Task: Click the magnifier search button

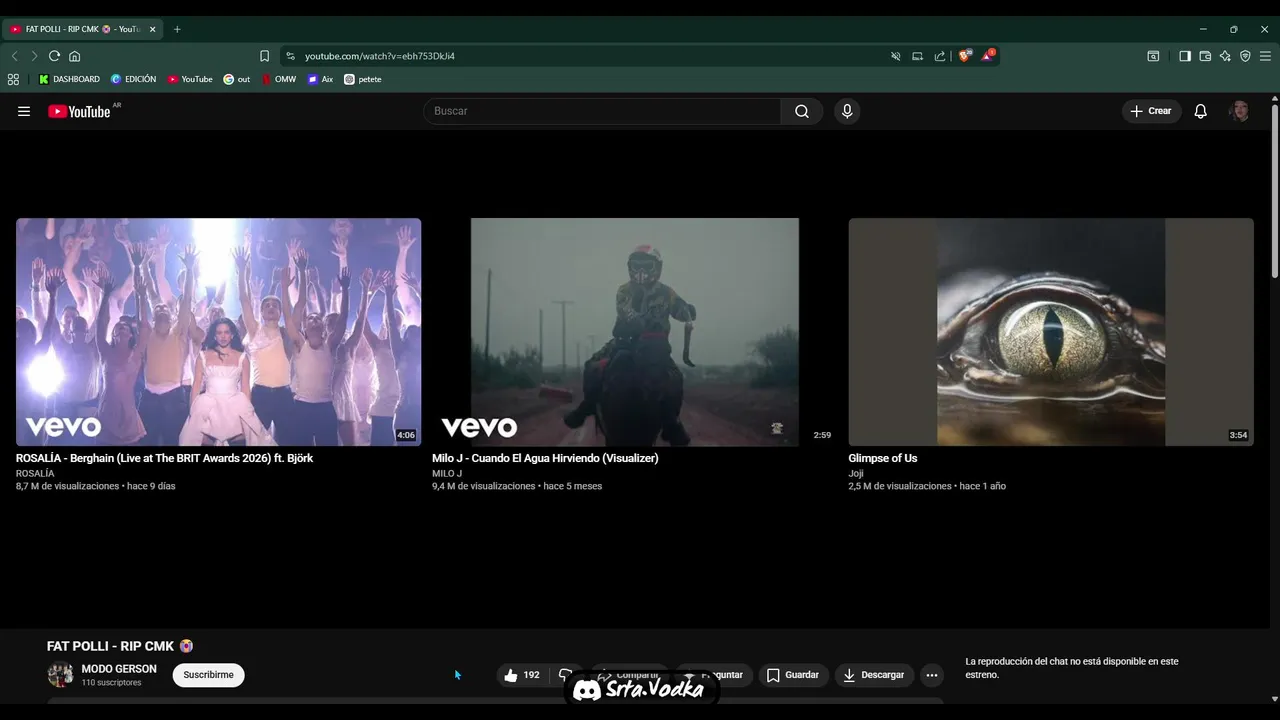Action: [x=802, y=111]
